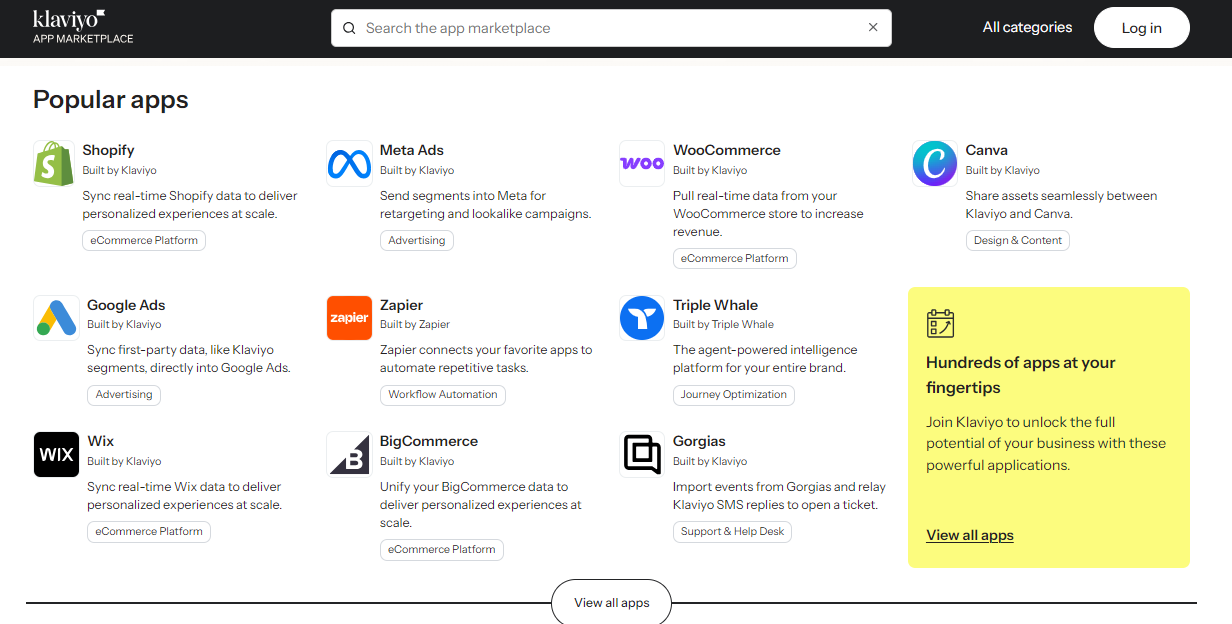This screenshot has width=1232, height=624.
Task: Clear the search field with the X icon
Action: tap(873, 27)
